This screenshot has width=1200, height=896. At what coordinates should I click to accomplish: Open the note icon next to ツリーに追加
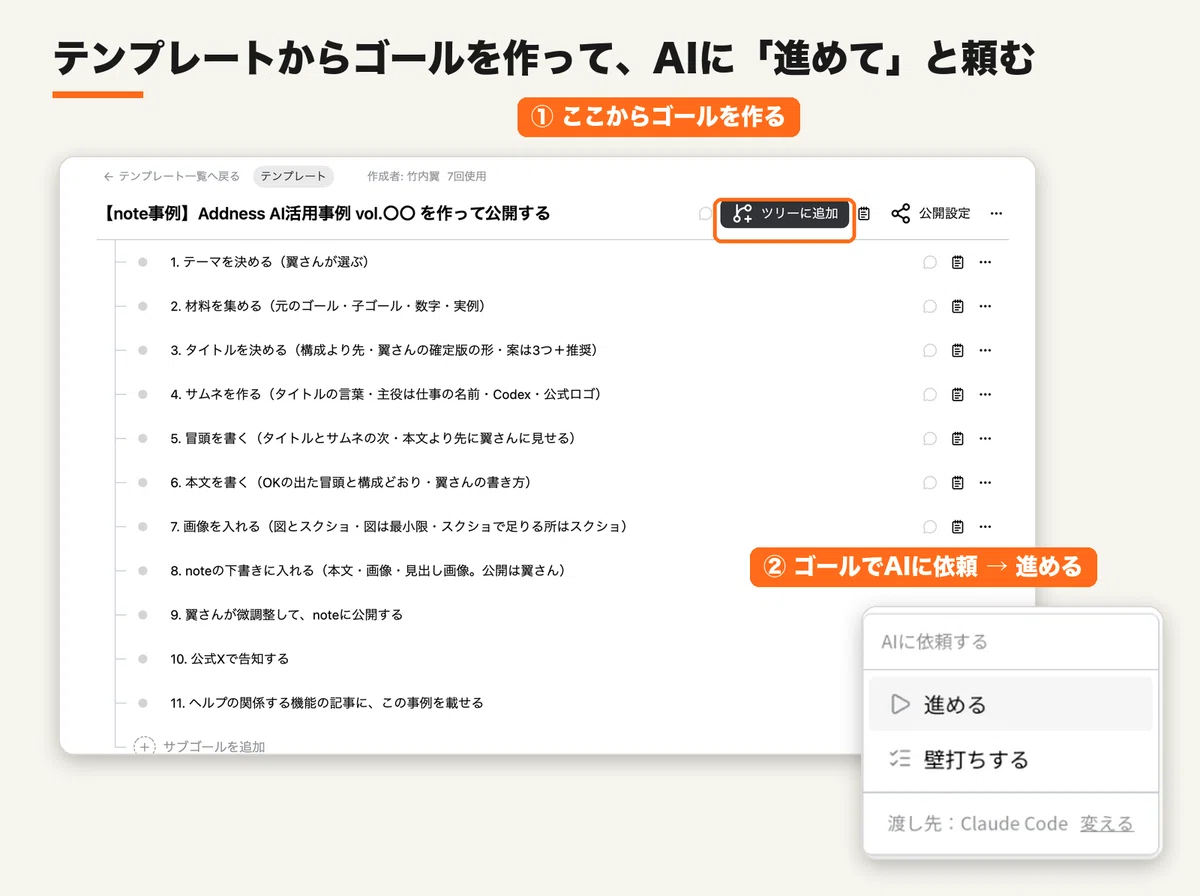(x=865, y=214)
